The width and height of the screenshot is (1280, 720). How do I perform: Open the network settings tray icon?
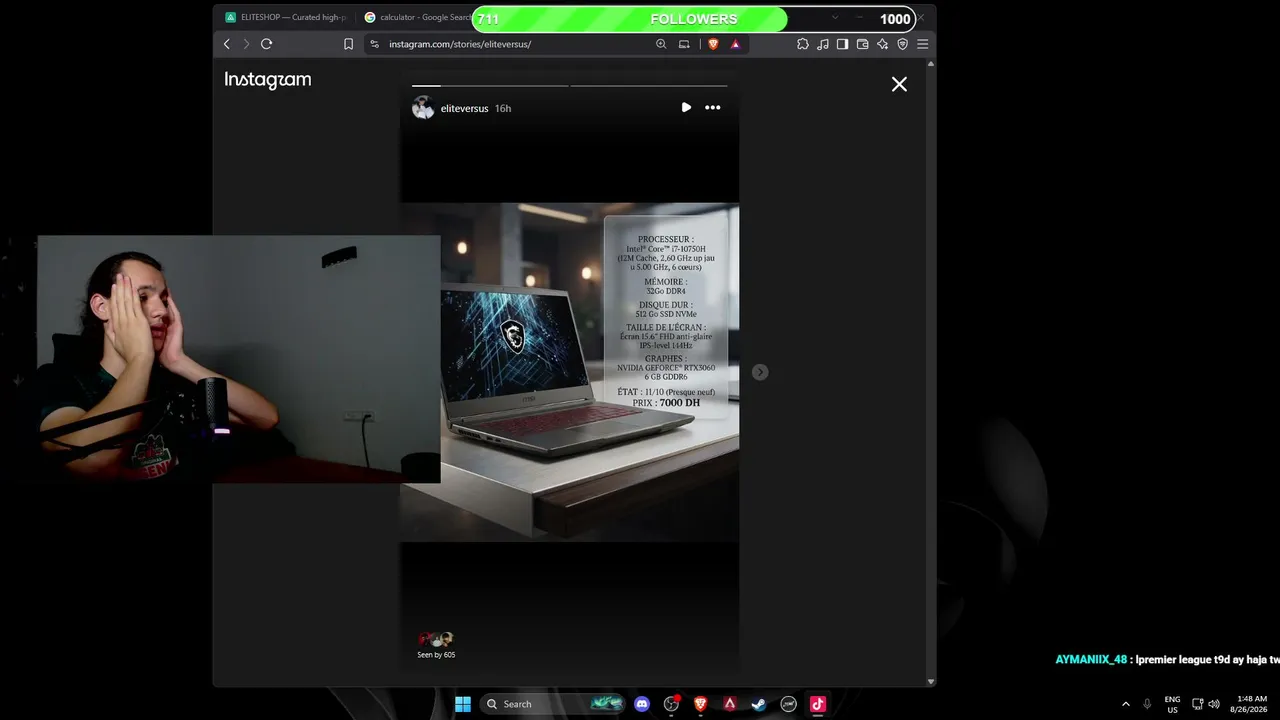(1198, 704)
